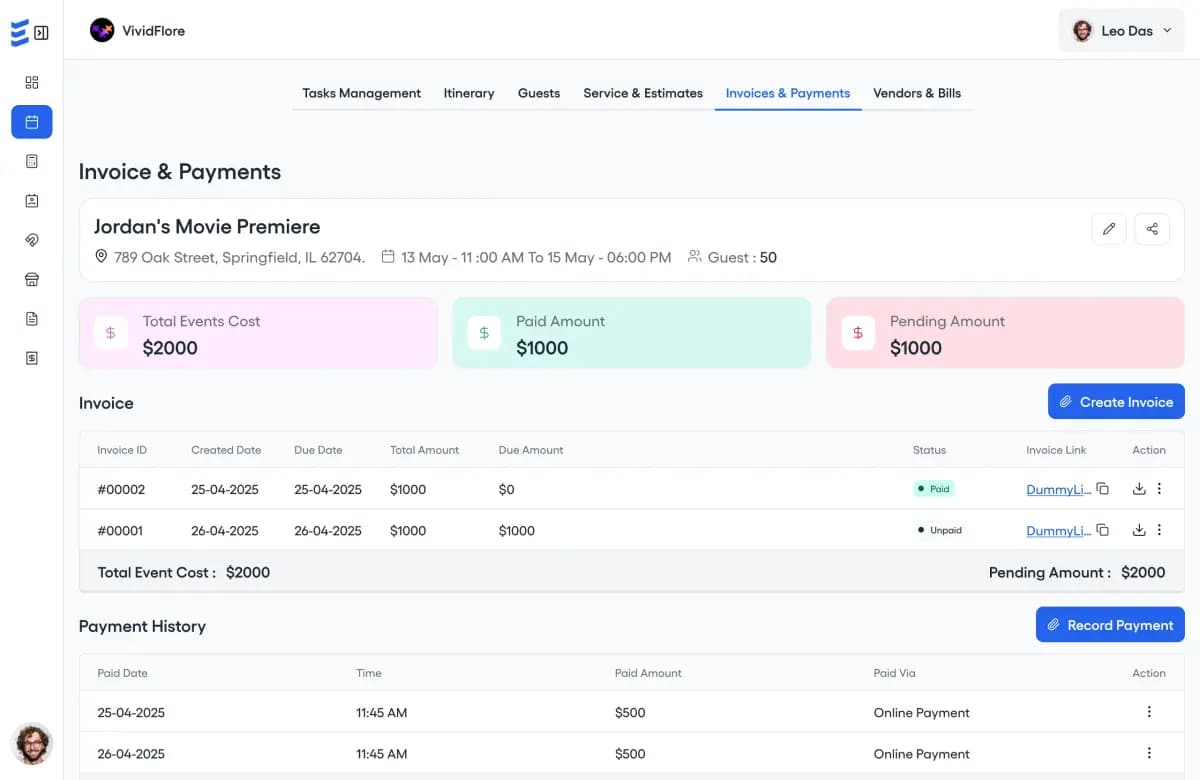1200x780 pixels.
Task: Click the edit pencil icon for Jordan's Movie Premiere
Action: [x=1108, y=229]
